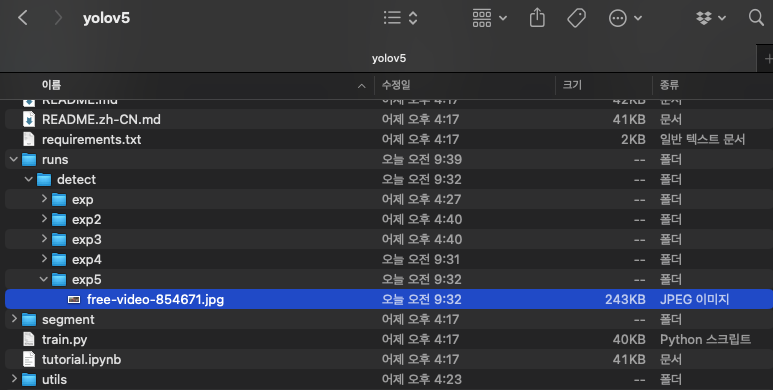This screenshot has width=773, height=390.
Task: Select the exp4 folder name
Action: [x=86, y=259]
